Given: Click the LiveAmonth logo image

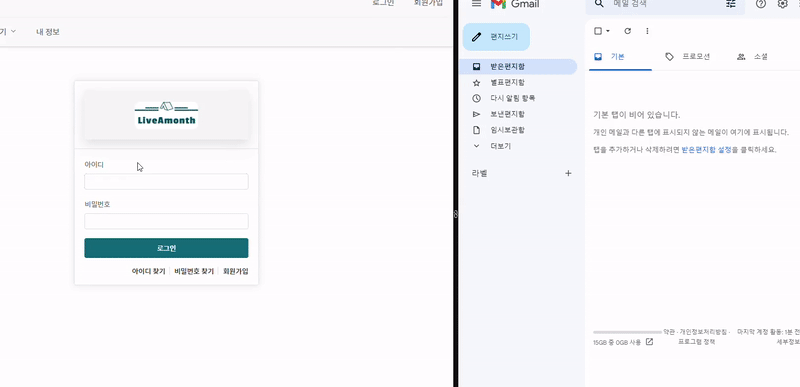Looking at the screenshot, I should coord(166,115).
